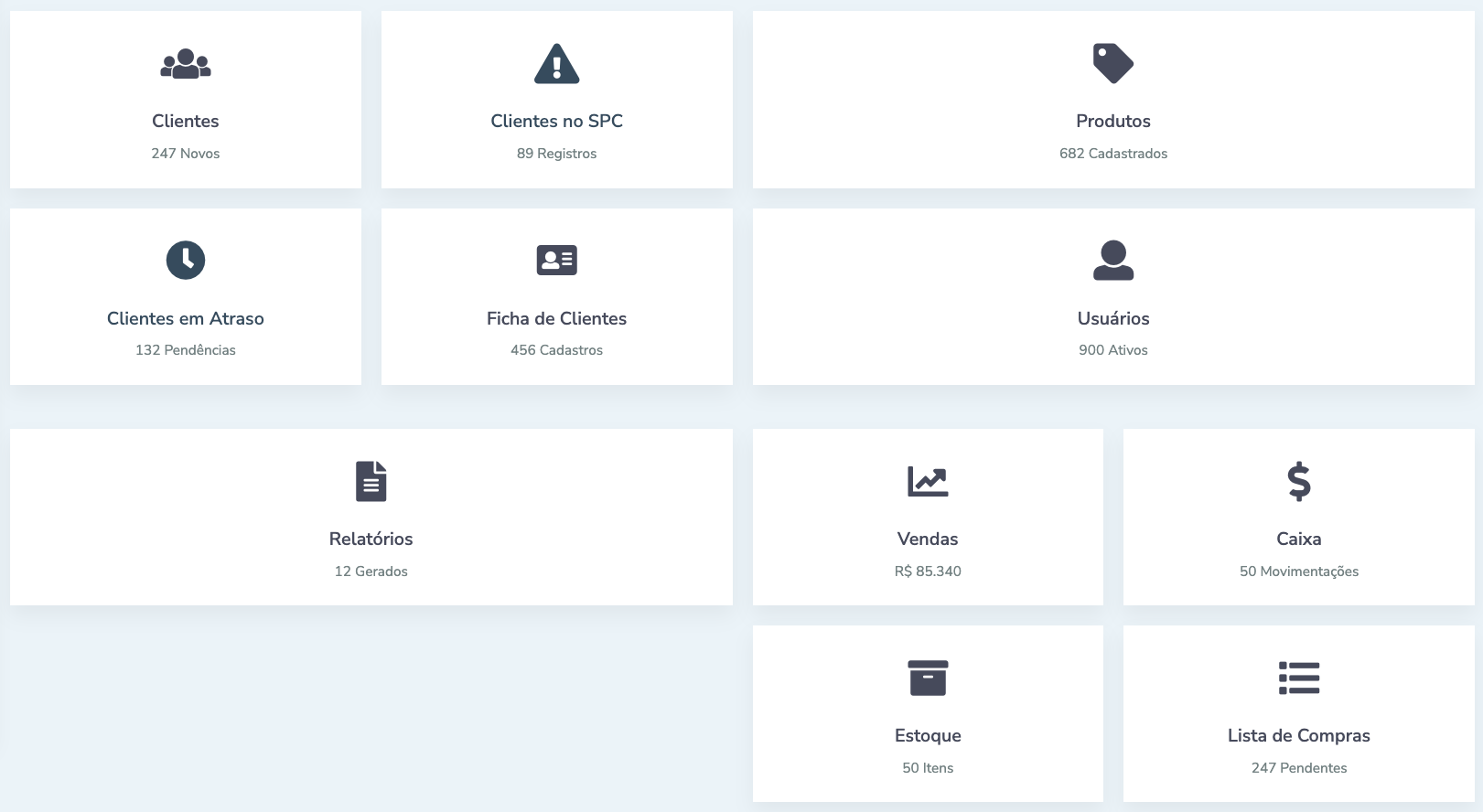This screenshot has width=1483, height=812.
Task: Click the Vendas line chart icon
Action: click(927, 481)
